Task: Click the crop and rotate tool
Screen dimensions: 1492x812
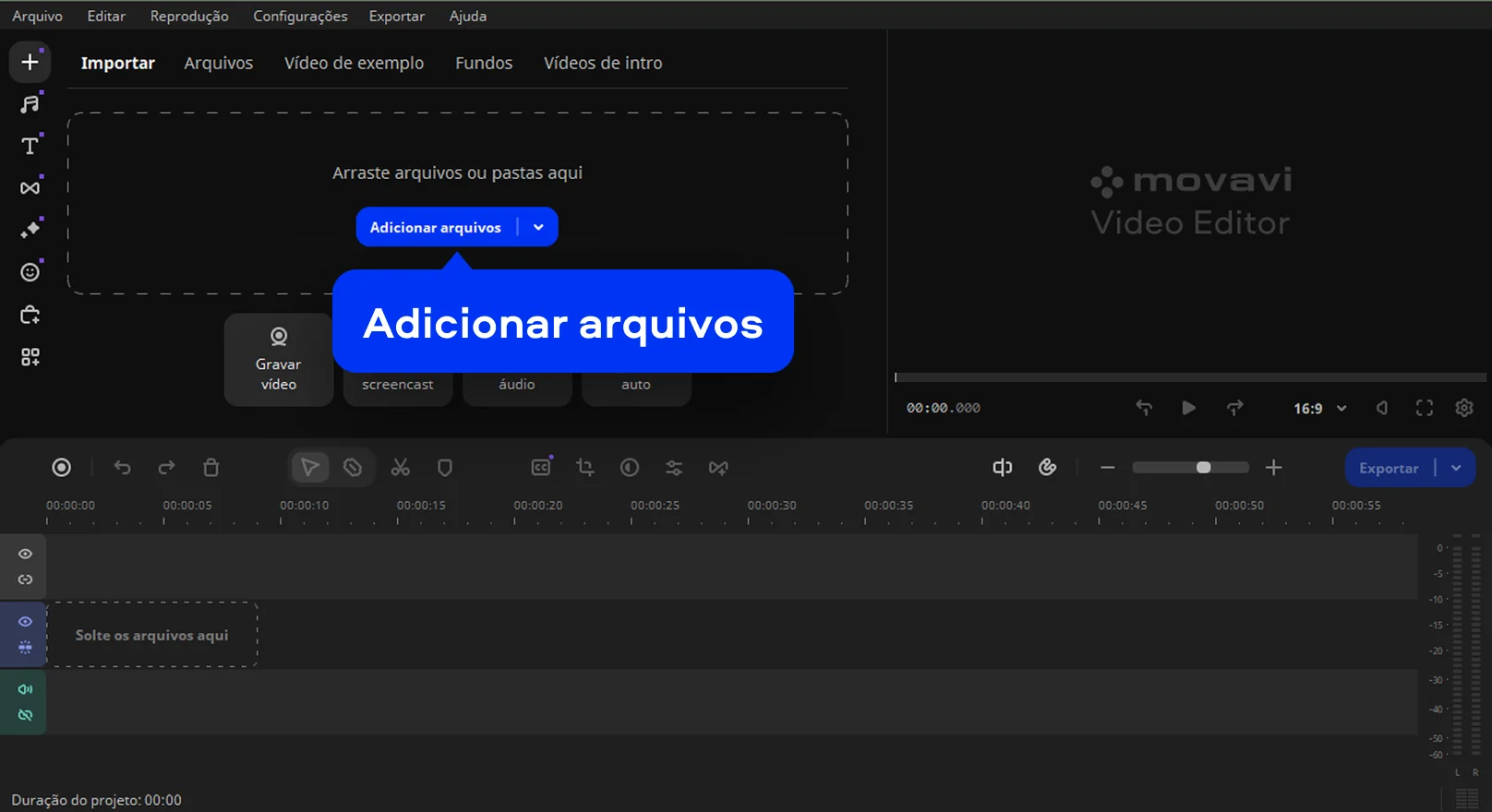Action: click(585, 468)
